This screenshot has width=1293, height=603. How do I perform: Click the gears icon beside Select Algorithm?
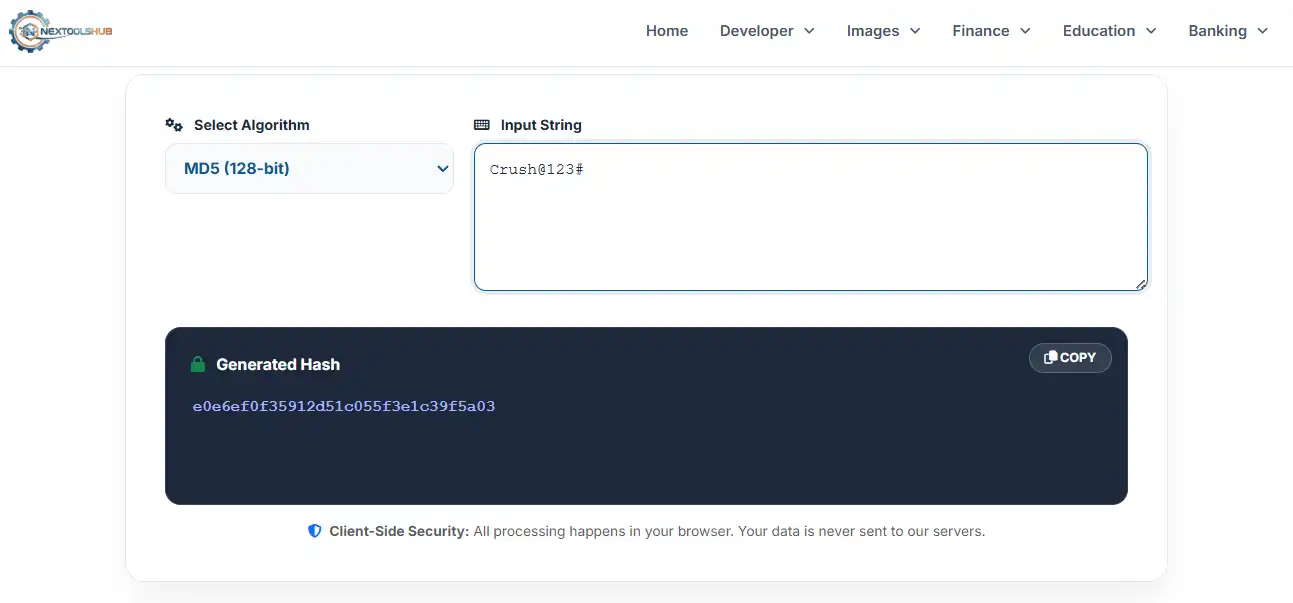(174, 124)
